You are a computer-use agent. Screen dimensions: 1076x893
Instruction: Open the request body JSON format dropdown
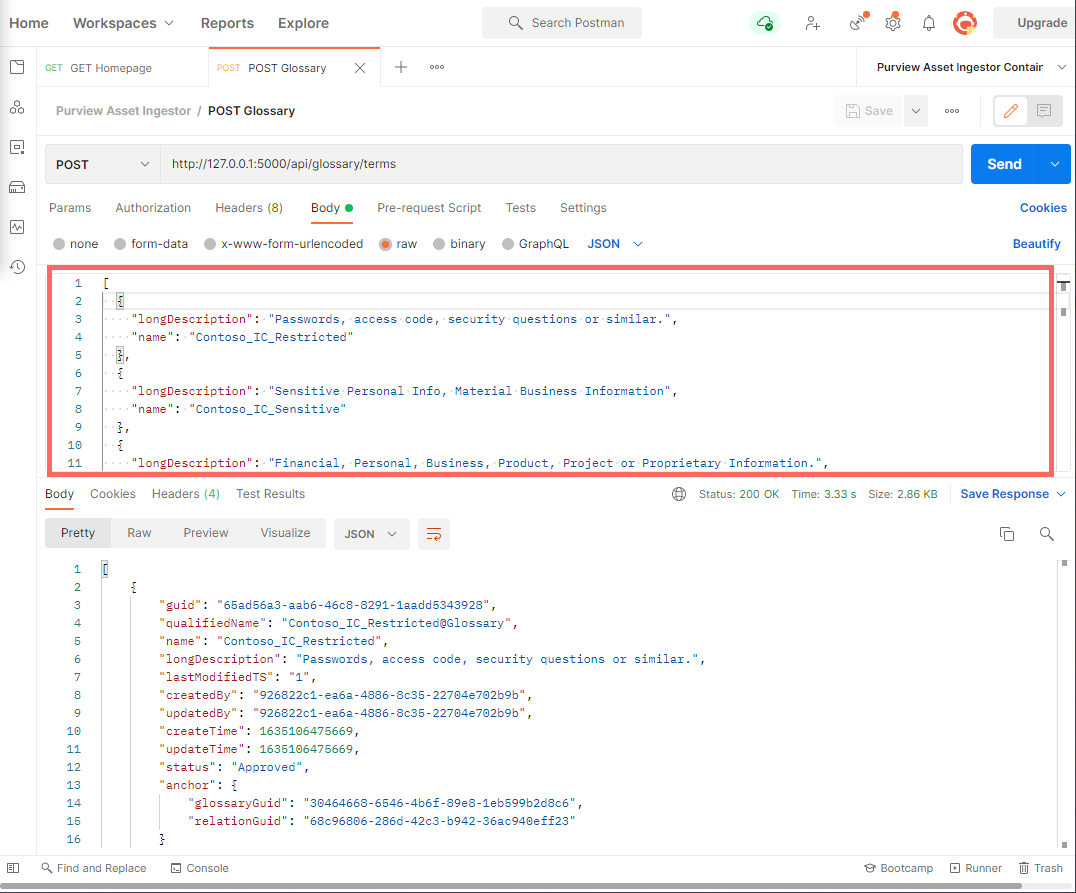615,244
